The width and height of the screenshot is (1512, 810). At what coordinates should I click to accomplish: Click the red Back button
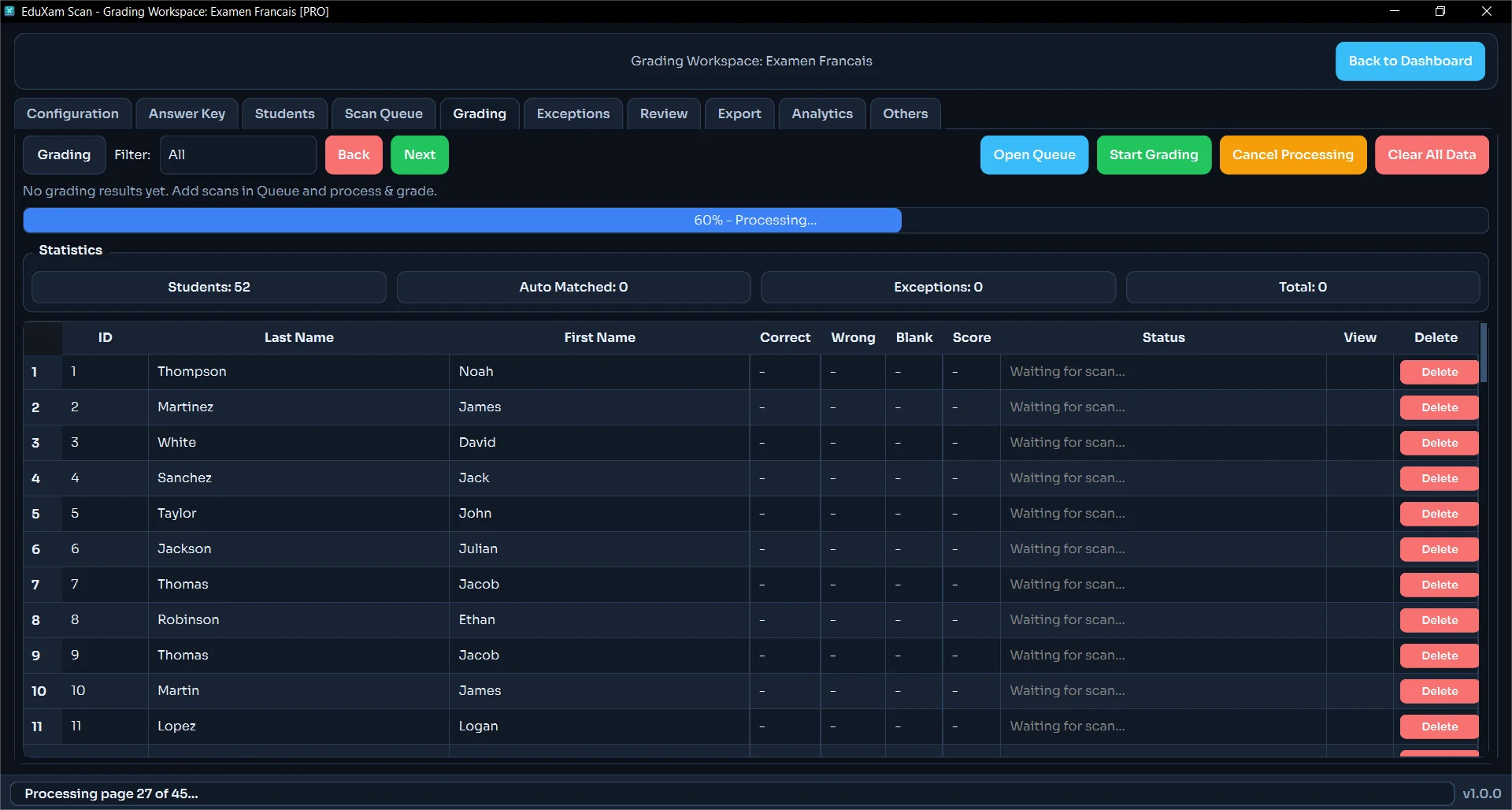pyautogui.click(x=353, y=154)
